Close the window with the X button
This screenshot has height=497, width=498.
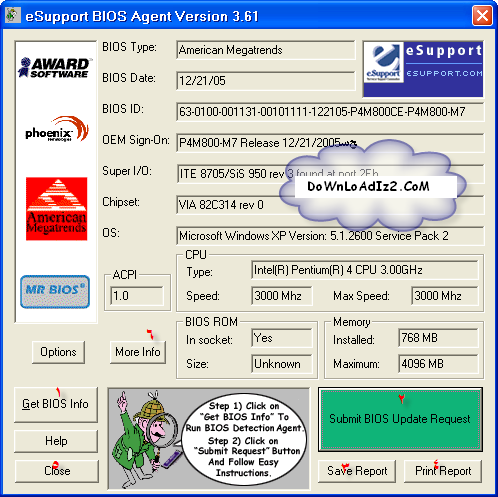pyautogui.click(x=482, y=15)
